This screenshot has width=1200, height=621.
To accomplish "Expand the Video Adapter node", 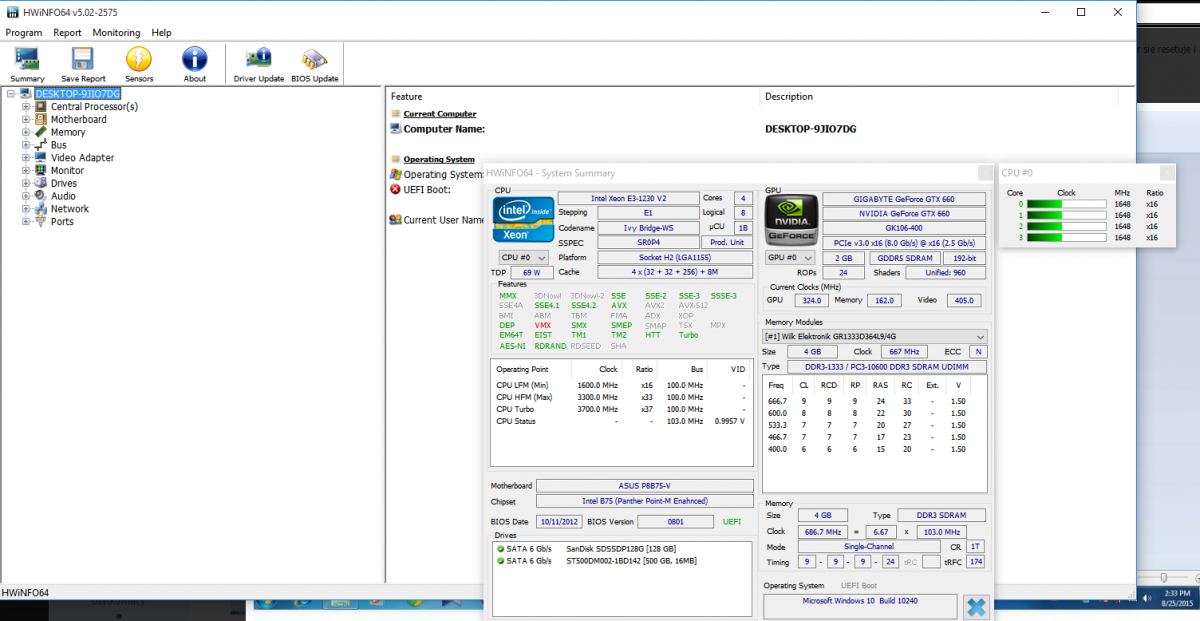I will [26, 157].
